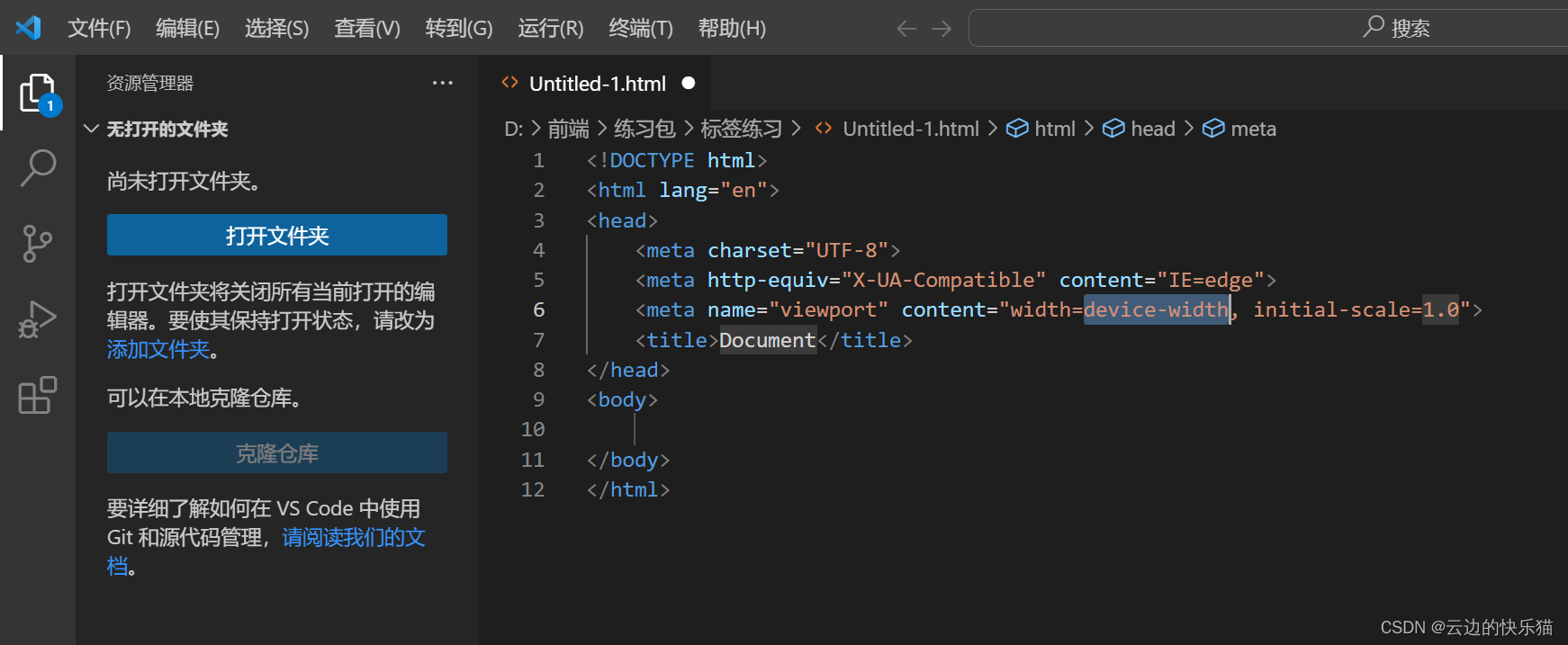
Task: Click the Document title placeholder text
Action: coord(767,340)
